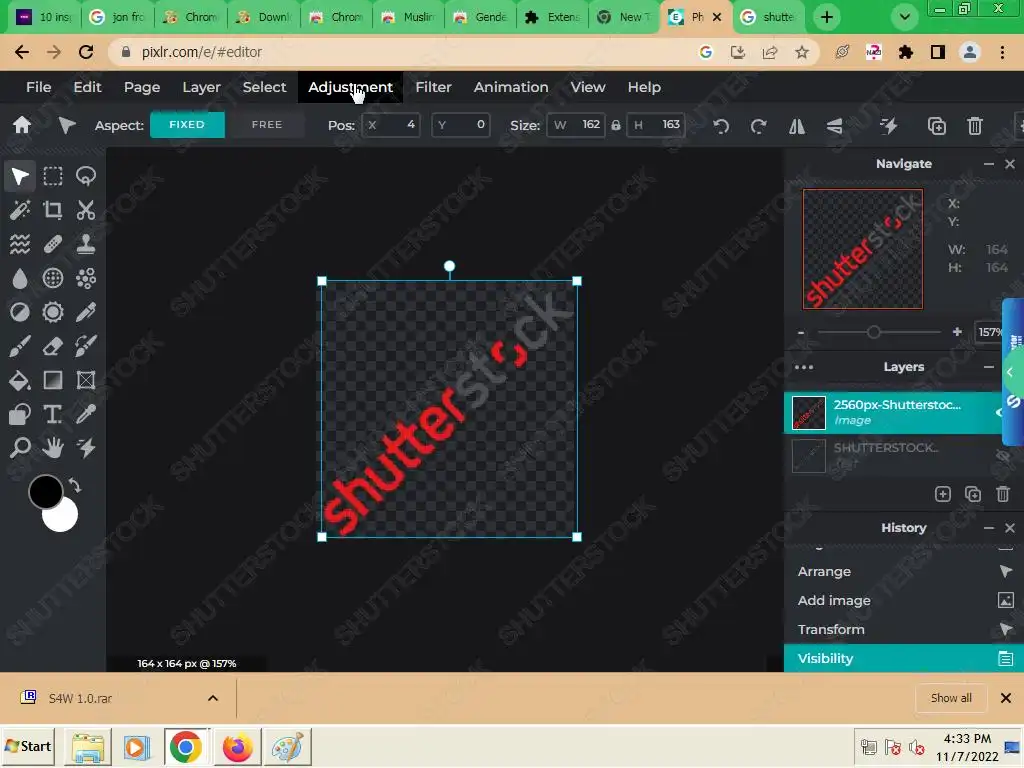Open Firefox from the taskbar
Viewport: 1024px width, 768px height.
pyautogui.click(x=237, y=746)
